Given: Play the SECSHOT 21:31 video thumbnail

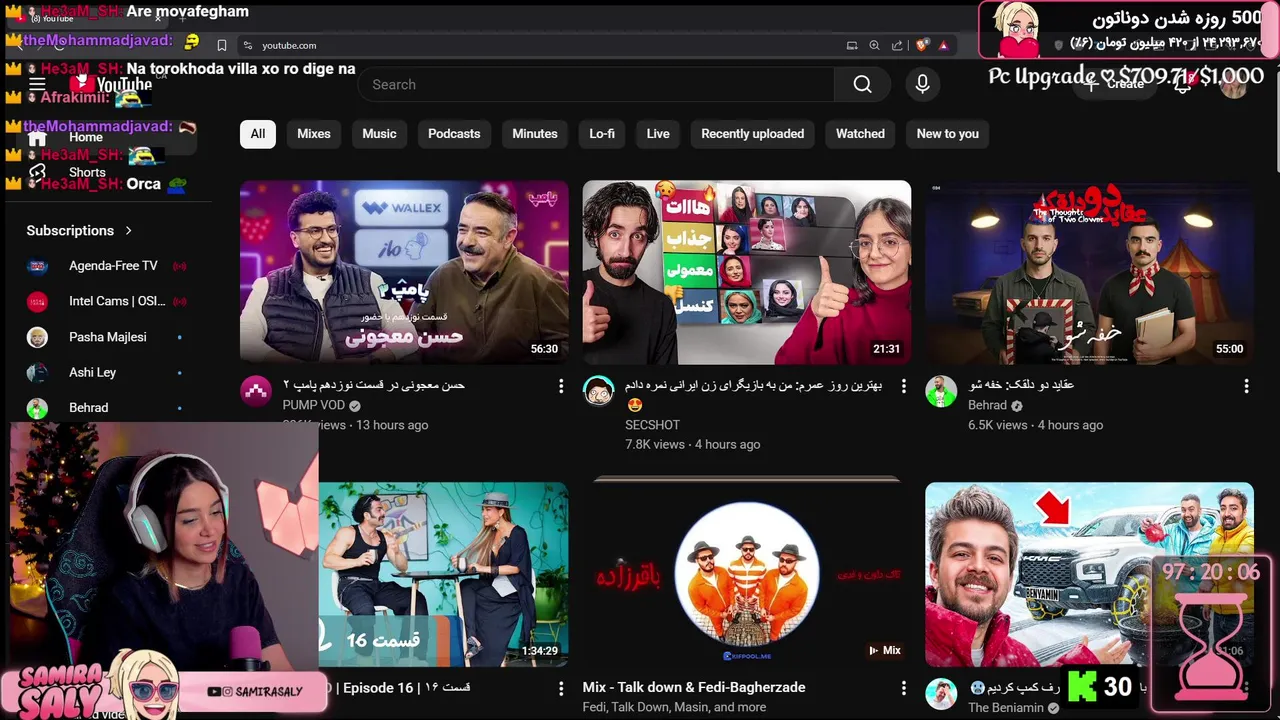Looking at the screenshot, I should (x=747, y=272).
